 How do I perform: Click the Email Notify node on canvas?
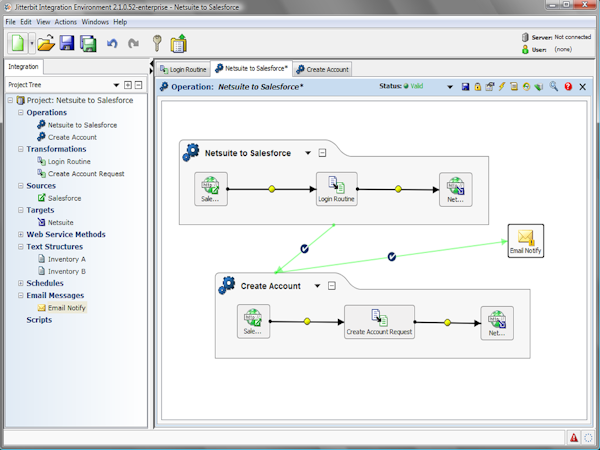click(x=525, y=241)
